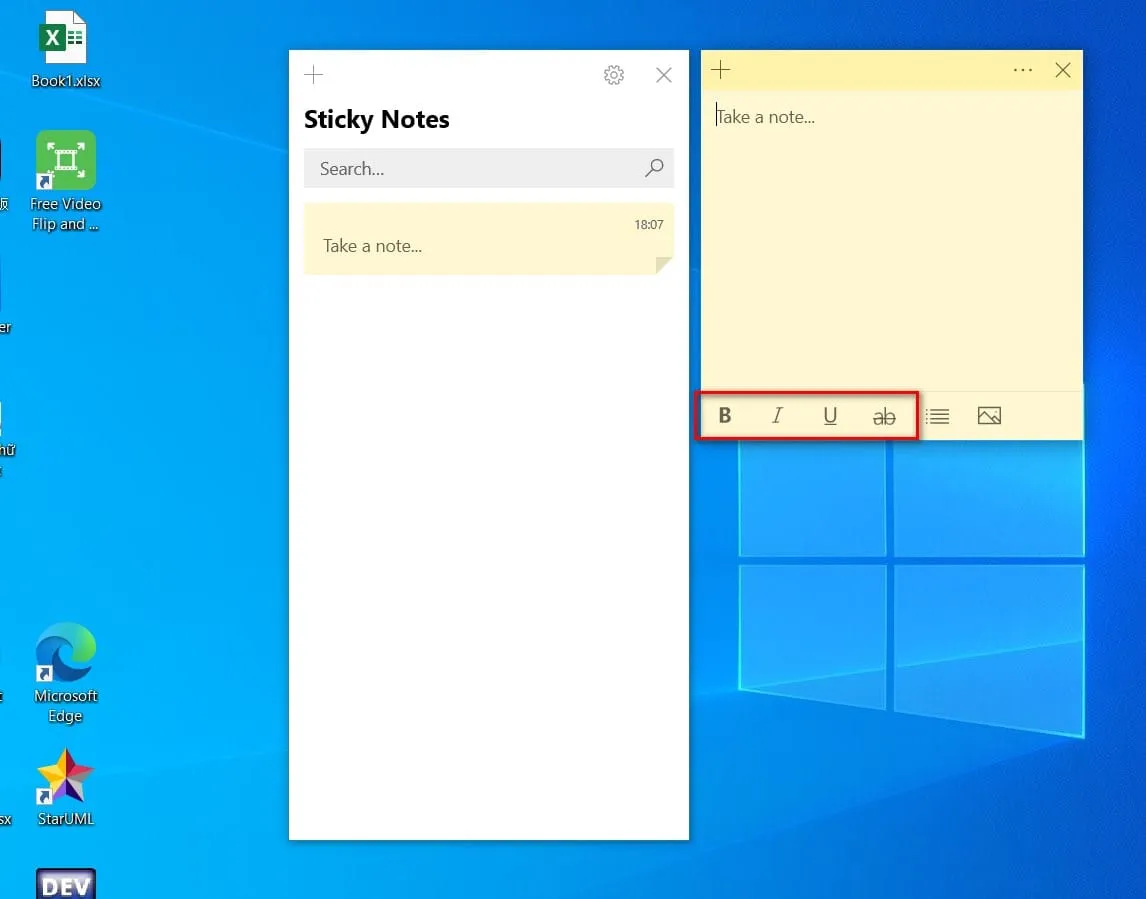Add new note from Sticky Notes list

pos(314,75)
